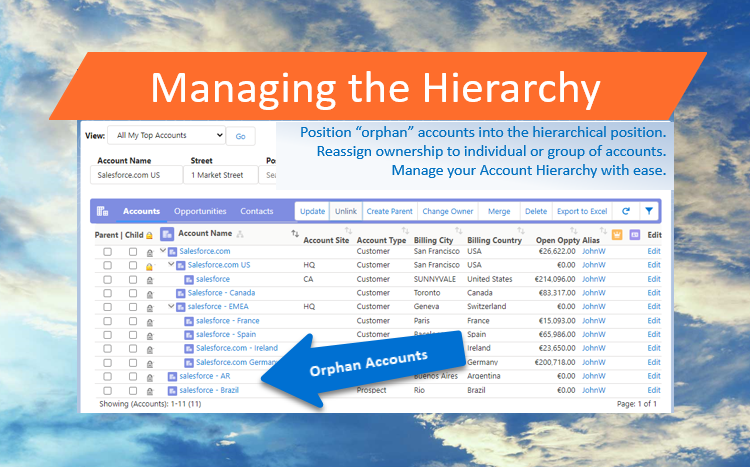Screen dimensions: 750x467
Task: Check the Parent checkbox for Salesforce.com row
Action: coord(107,252)
